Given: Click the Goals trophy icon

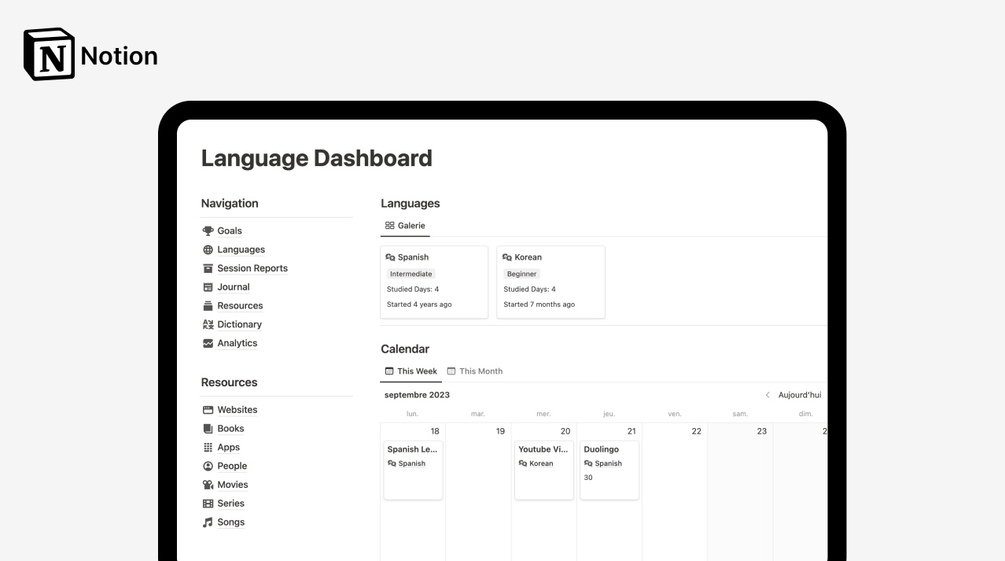Looking at the screenshot, I should pyautogui.click(x=208, y=231).
